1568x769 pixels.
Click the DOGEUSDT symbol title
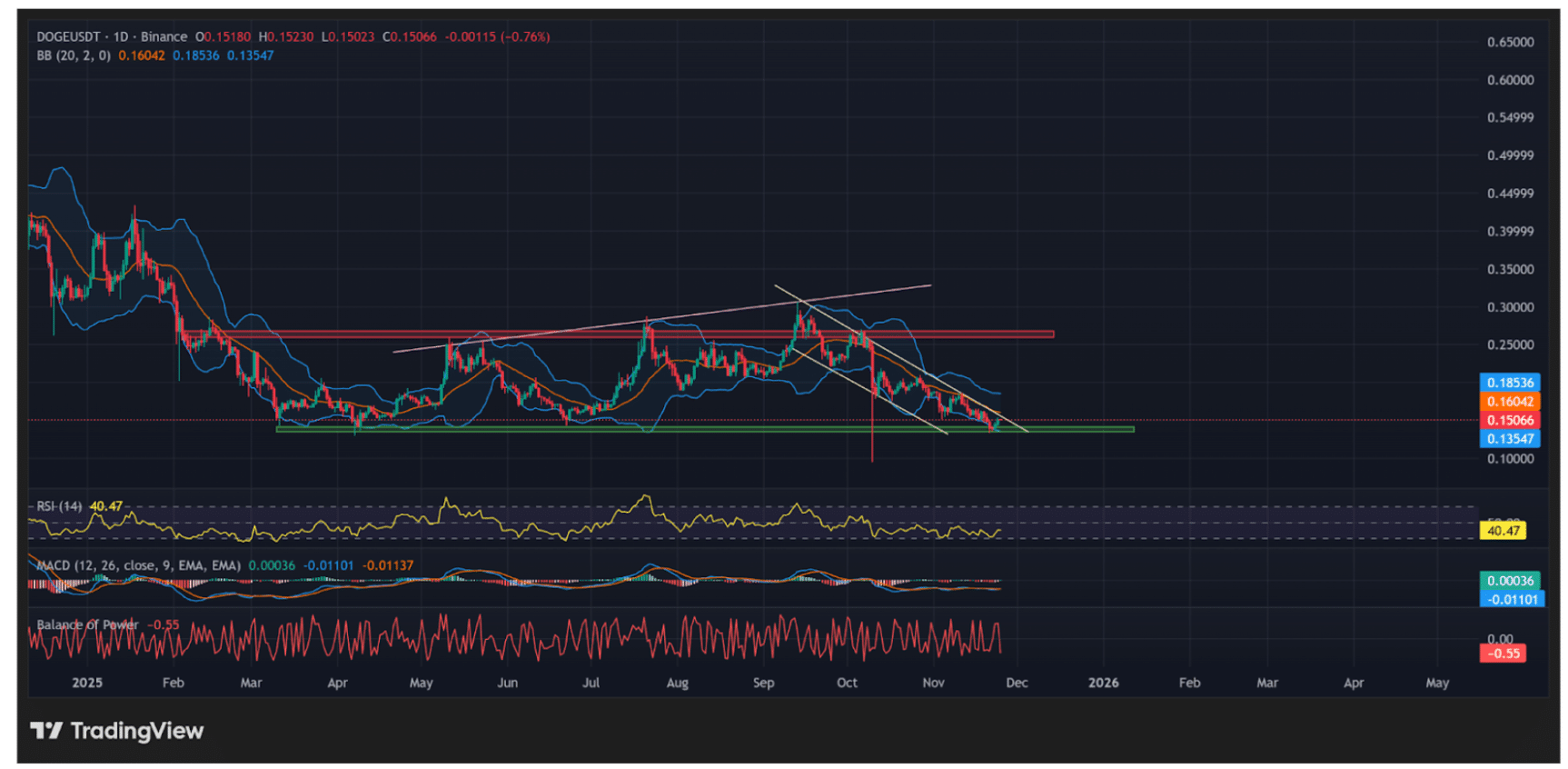[68, 37]
